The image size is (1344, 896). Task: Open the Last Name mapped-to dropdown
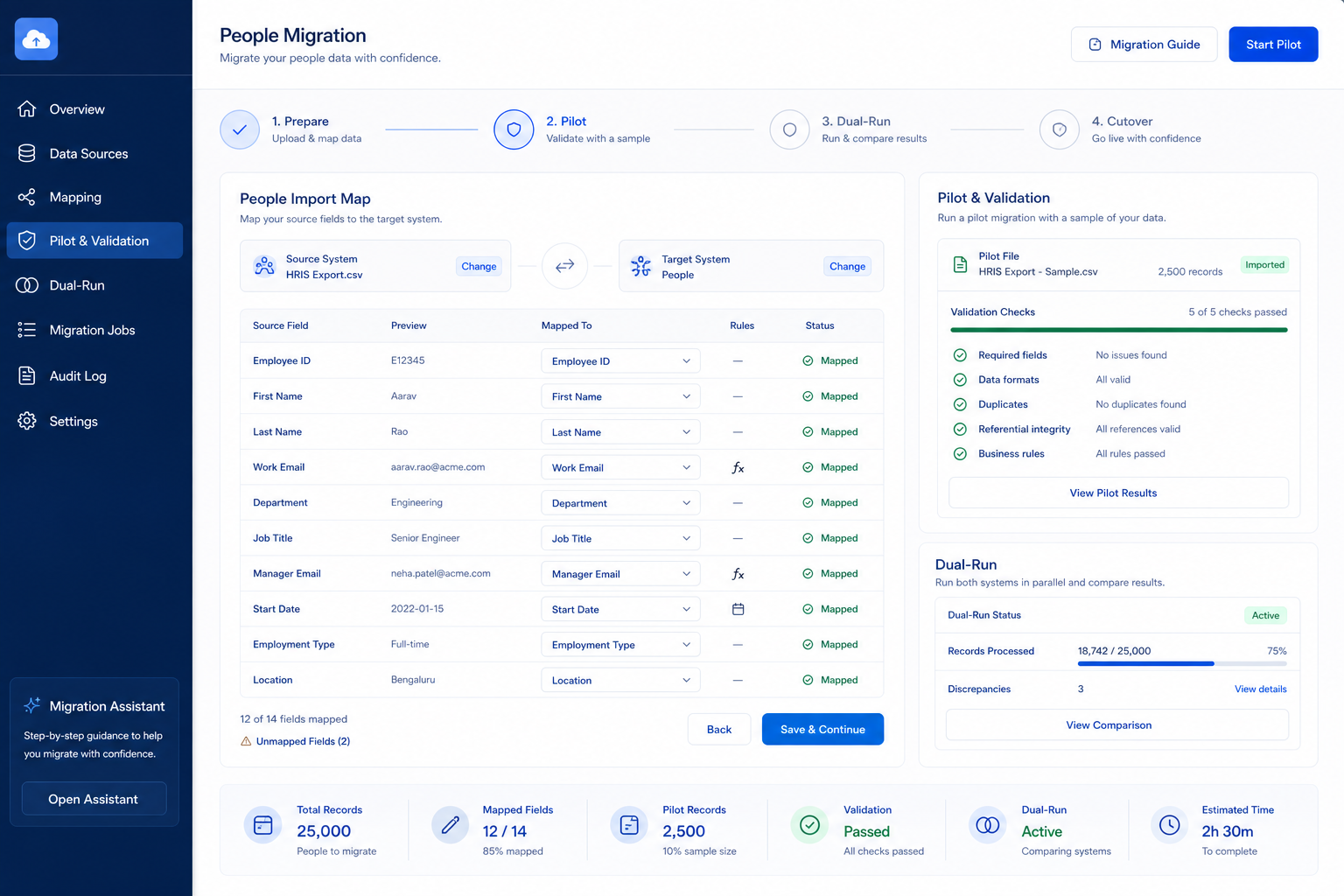(x=620, y=432)
